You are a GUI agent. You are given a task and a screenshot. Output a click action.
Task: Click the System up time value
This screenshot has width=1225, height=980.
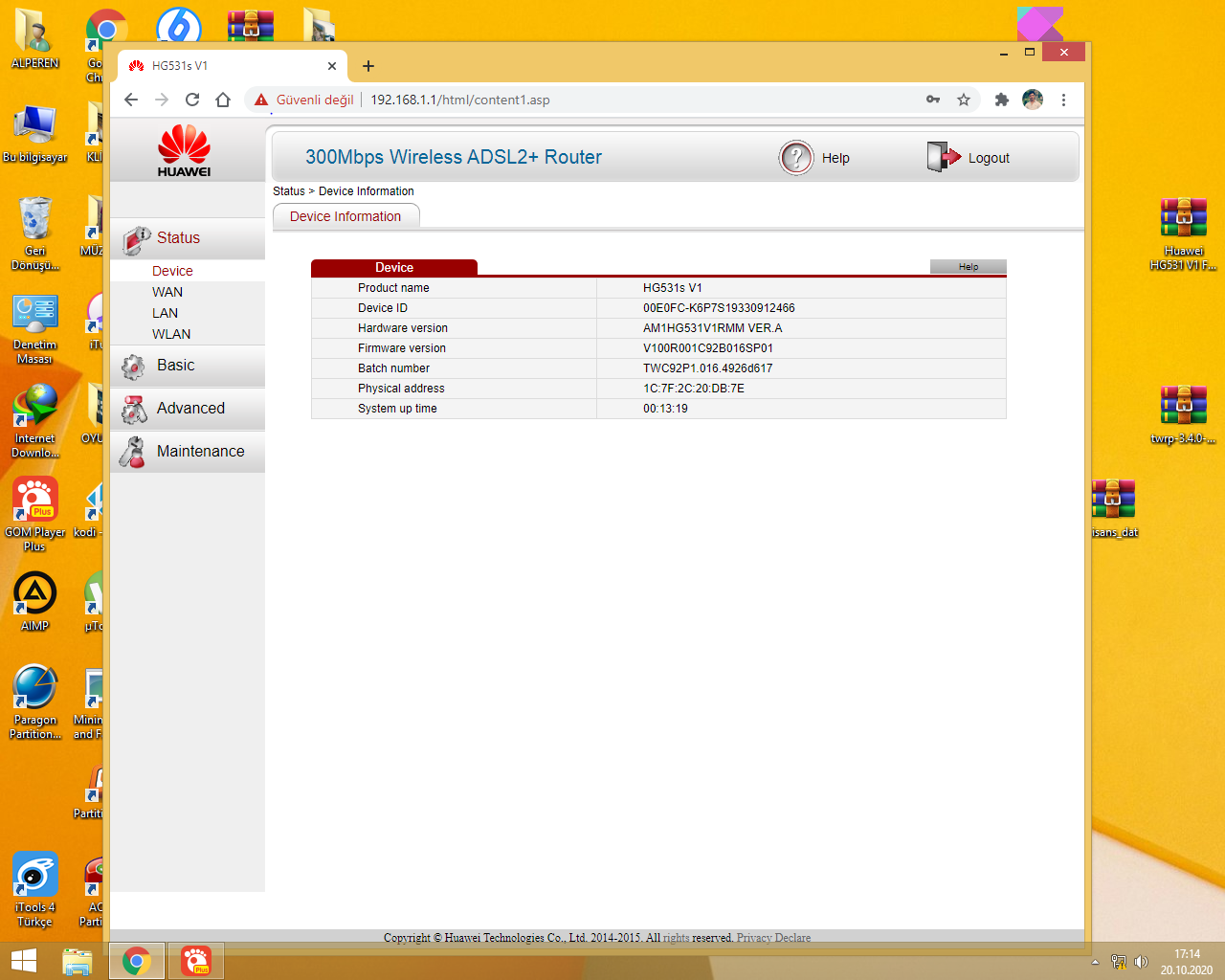coord(665,409)
